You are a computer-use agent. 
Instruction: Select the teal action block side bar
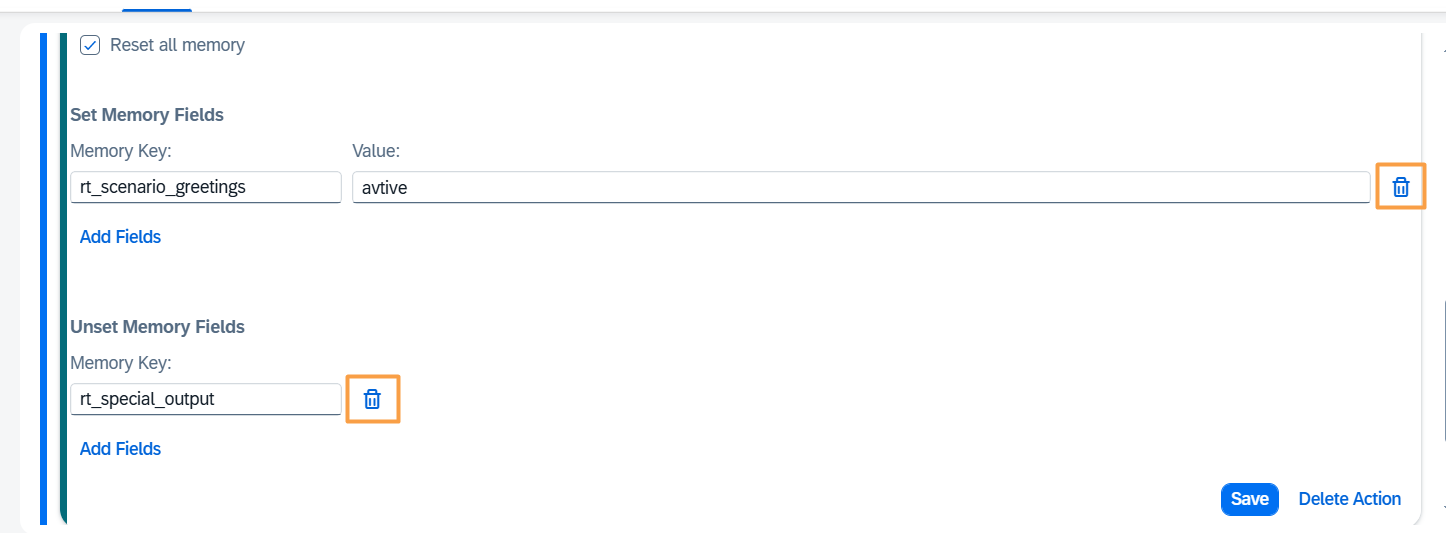(63, 278)
